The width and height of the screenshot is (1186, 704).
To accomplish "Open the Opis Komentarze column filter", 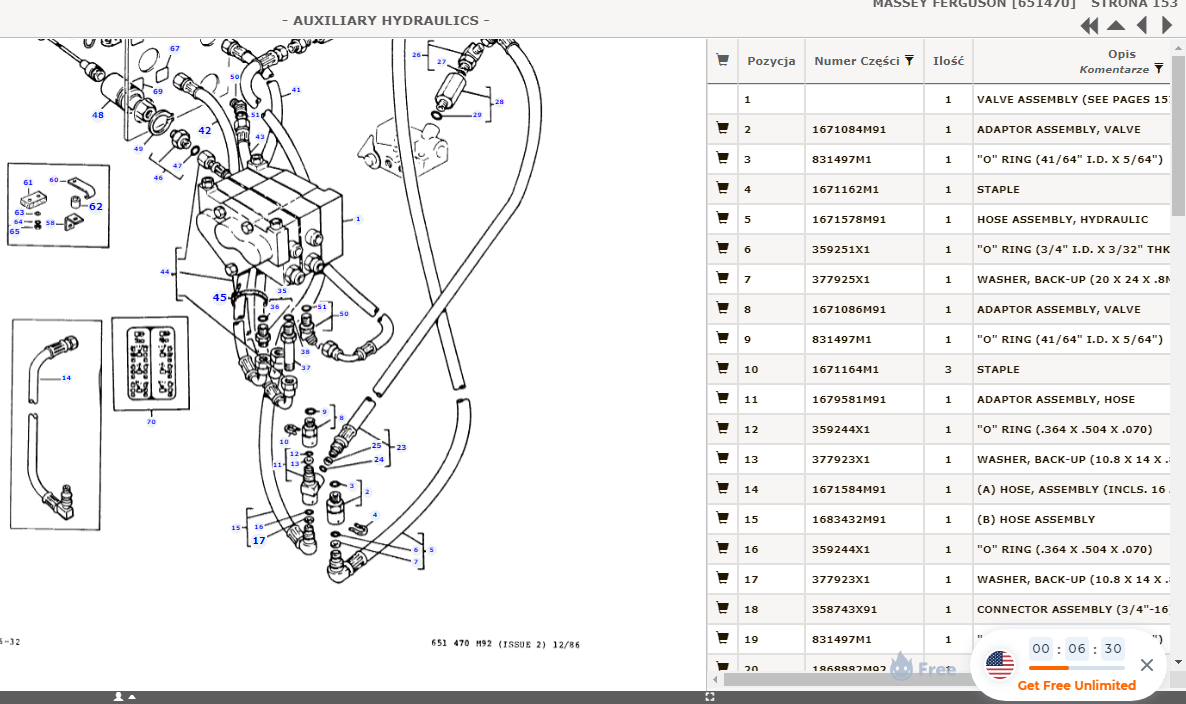I will (1158, 69).
